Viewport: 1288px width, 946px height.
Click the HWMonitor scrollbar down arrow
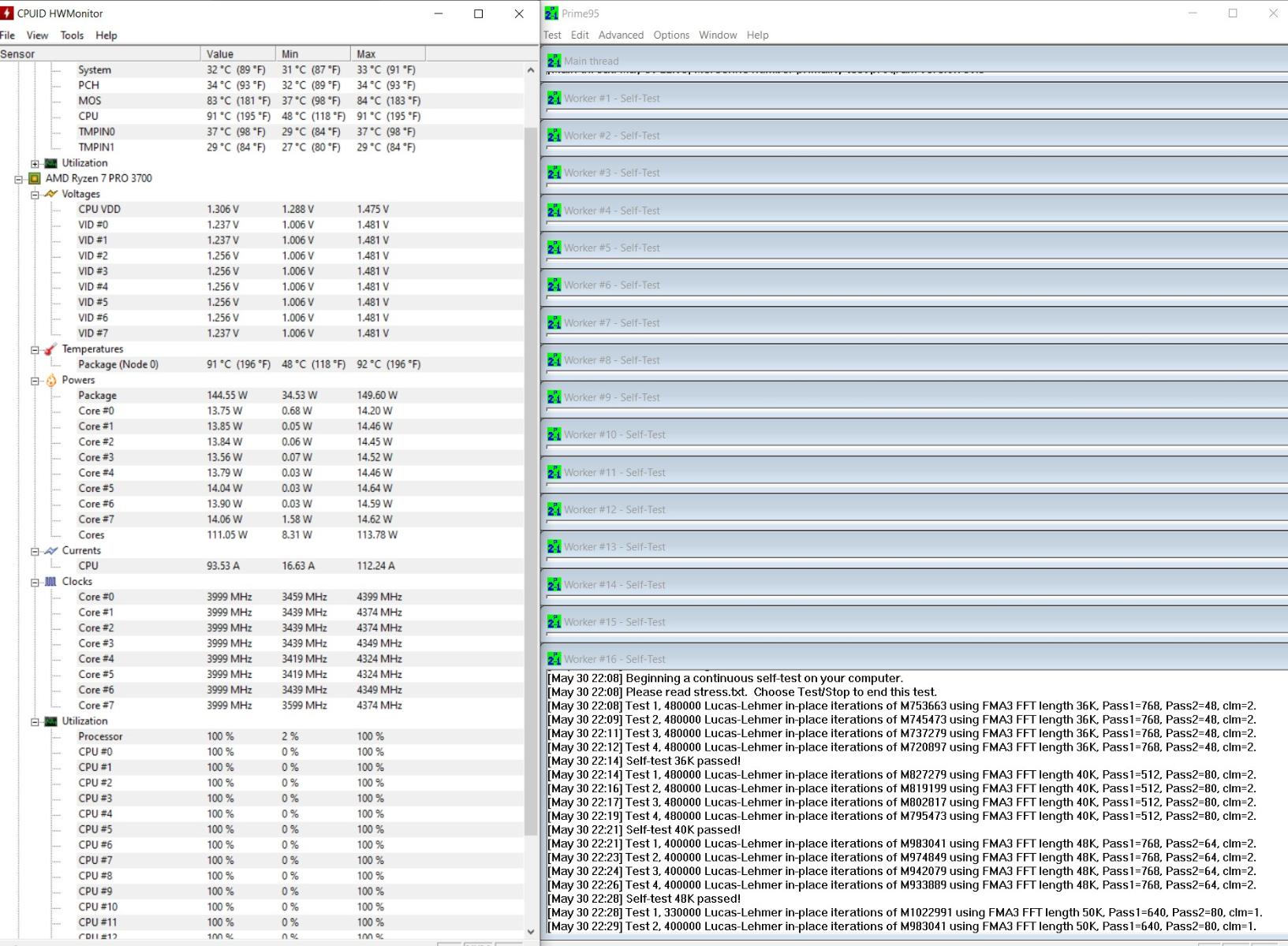coord(531,931)
